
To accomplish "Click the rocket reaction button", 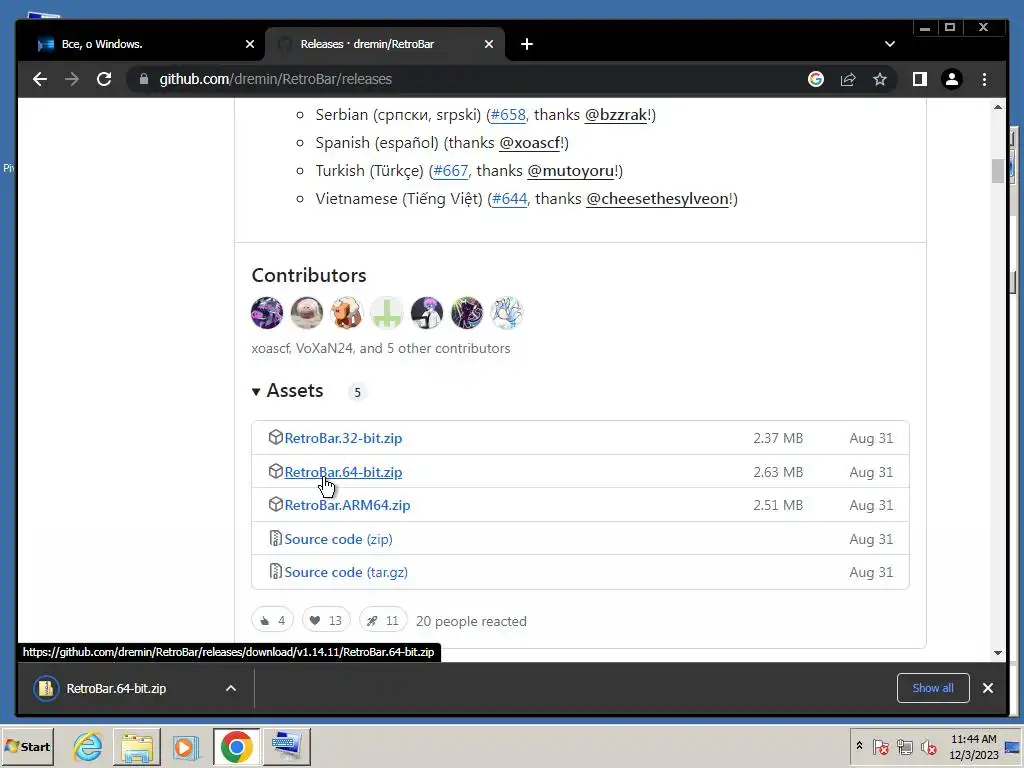I will [383, 620].
